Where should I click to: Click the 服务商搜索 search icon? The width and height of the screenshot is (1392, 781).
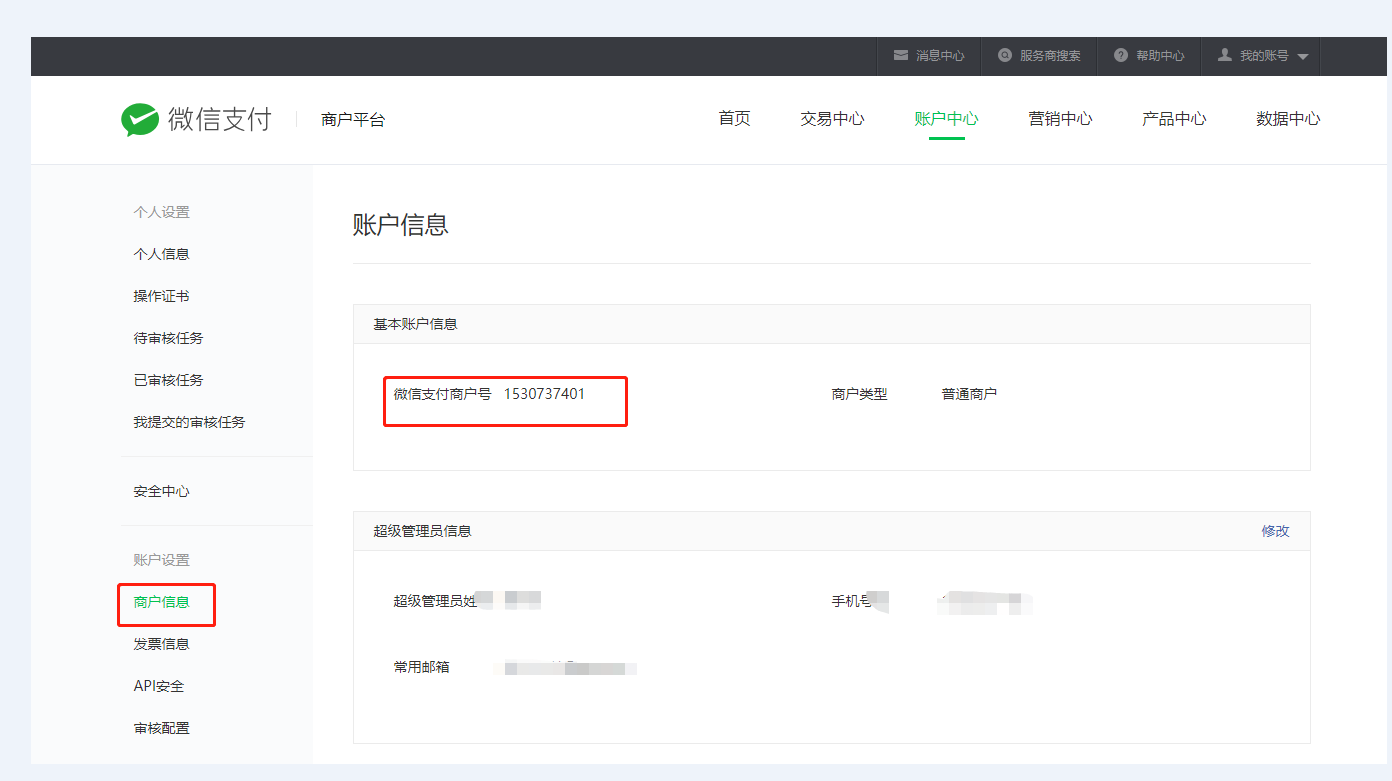click(x=1005, y=56)
